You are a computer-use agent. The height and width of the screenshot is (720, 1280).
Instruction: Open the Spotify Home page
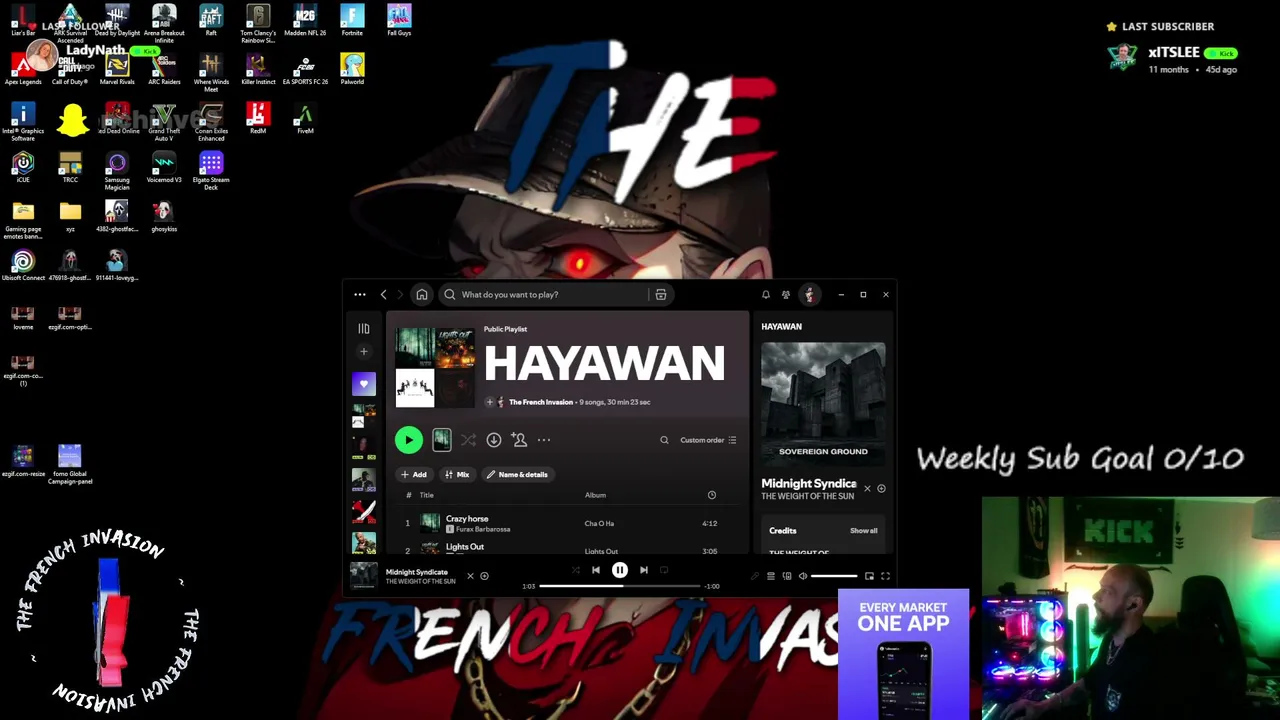click(x=422, y=295)
